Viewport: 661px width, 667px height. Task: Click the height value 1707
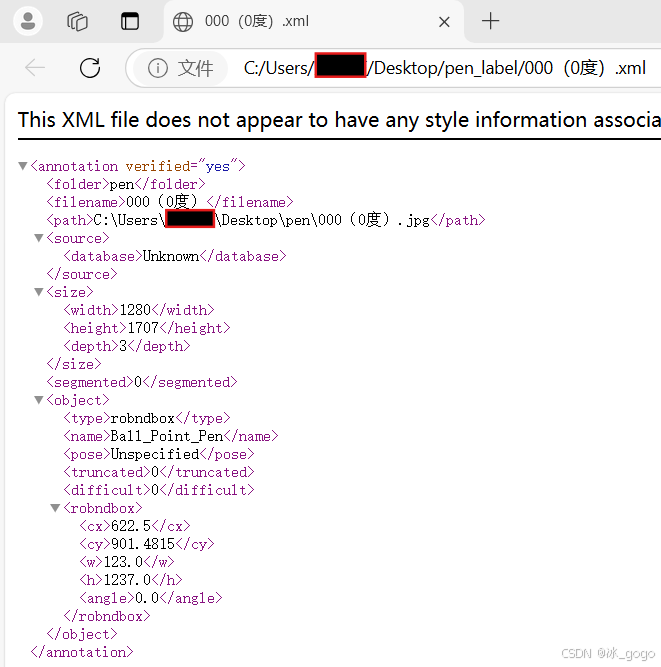[143, 328]
